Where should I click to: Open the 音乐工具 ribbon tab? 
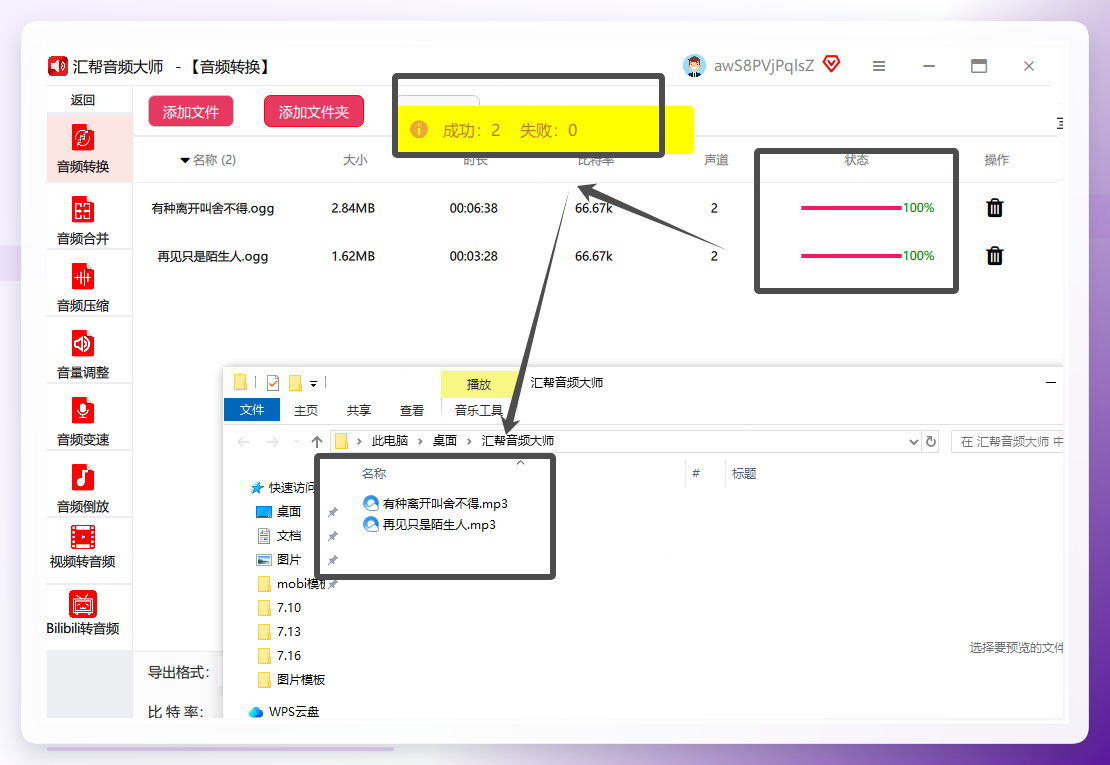(x=479, y=410)
